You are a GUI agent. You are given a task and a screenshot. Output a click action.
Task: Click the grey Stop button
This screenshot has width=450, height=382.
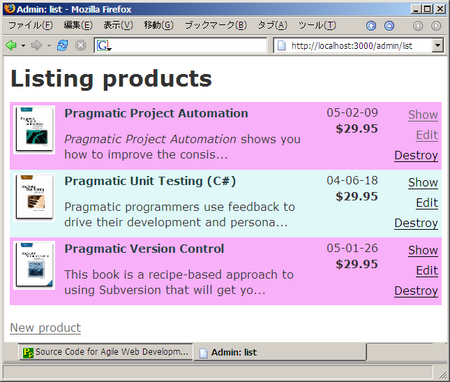pyautogui.click(x=80, y=45)
